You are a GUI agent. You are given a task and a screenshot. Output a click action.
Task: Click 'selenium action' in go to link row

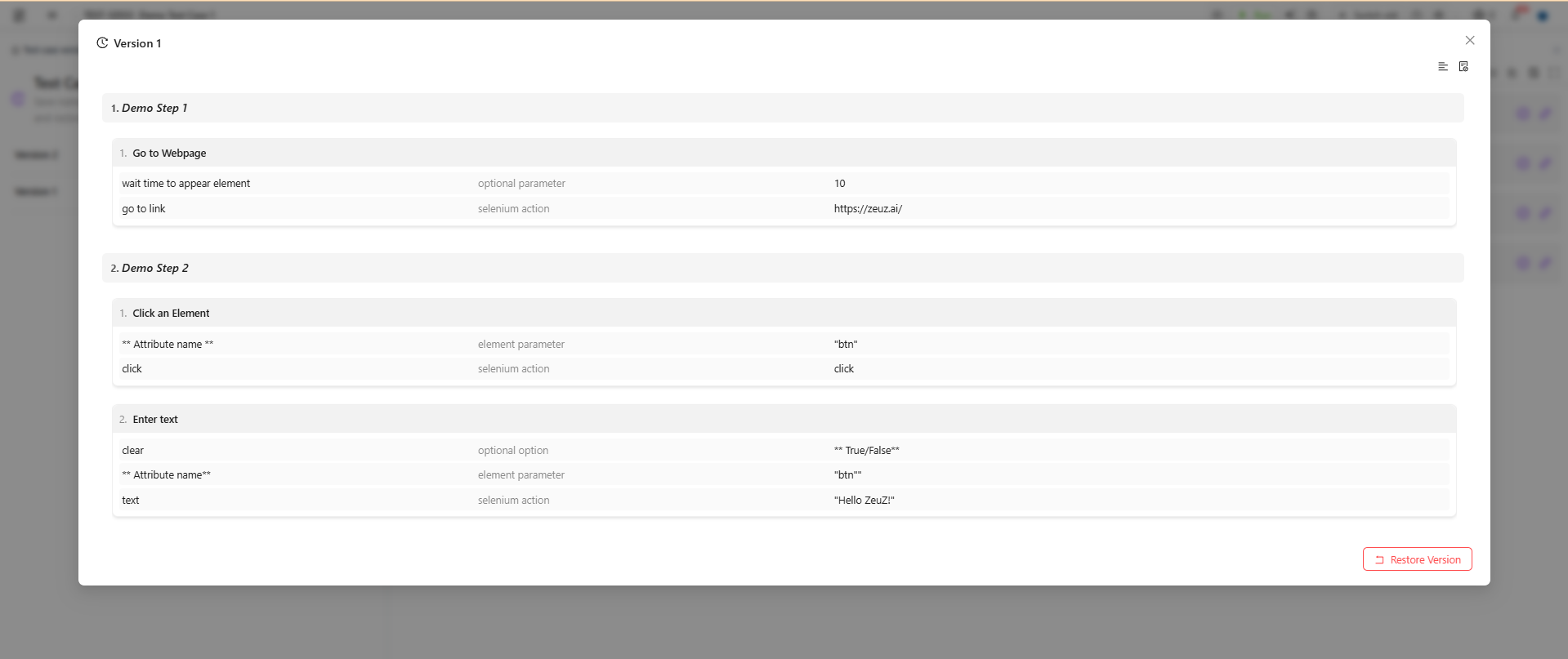point(513,209)
